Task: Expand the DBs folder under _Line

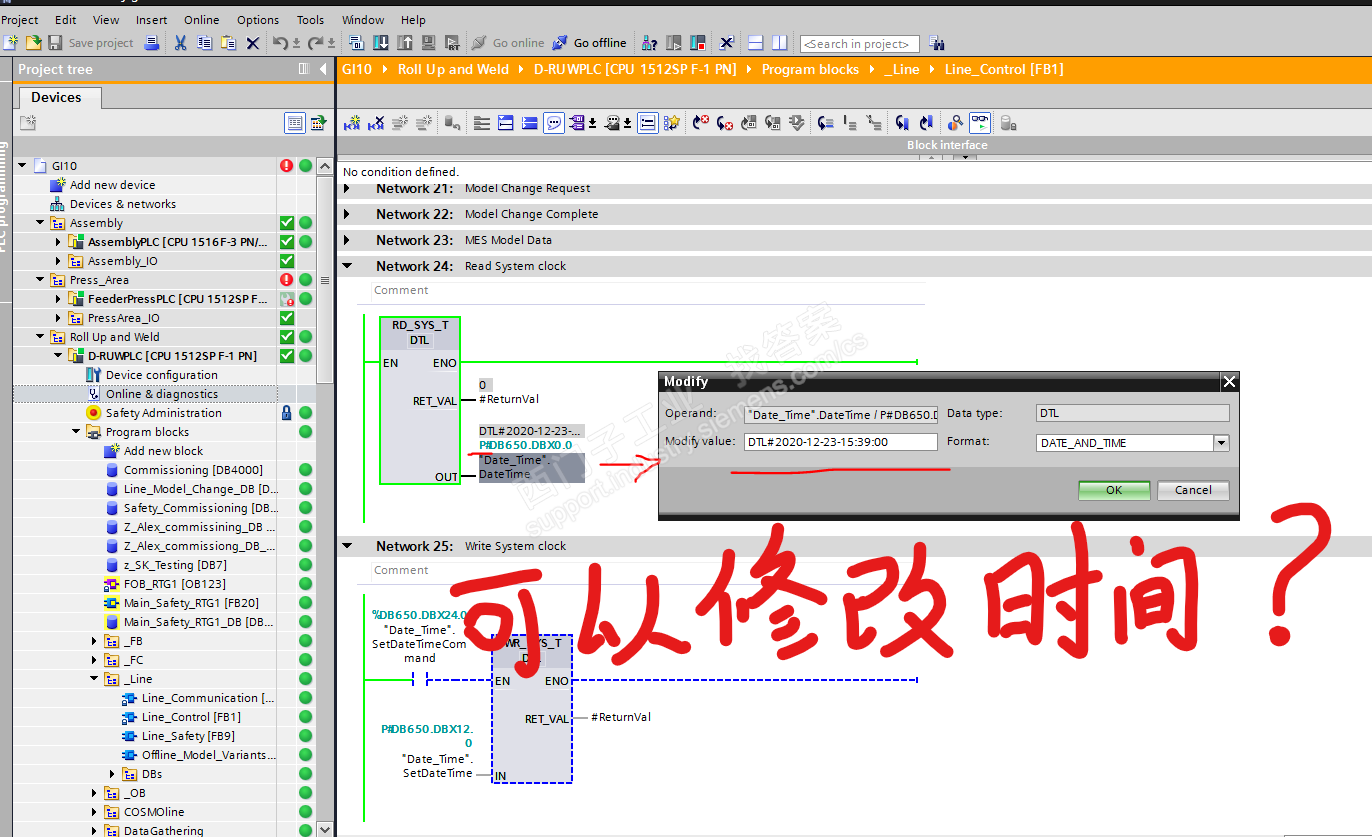Action: [x=112, y=774]
